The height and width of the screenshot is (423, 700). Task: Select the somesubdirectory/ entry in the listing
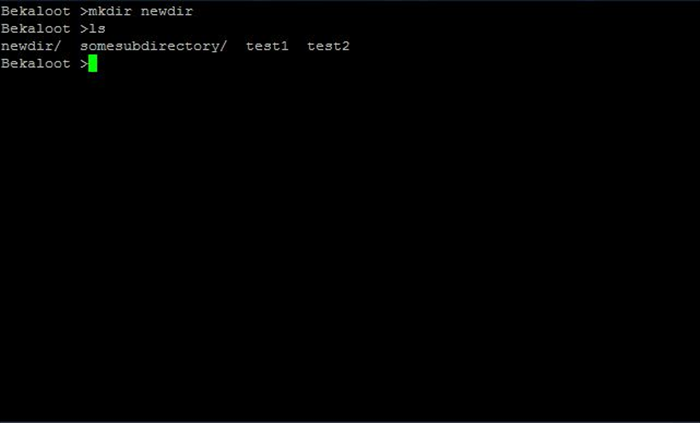[153, 46]
